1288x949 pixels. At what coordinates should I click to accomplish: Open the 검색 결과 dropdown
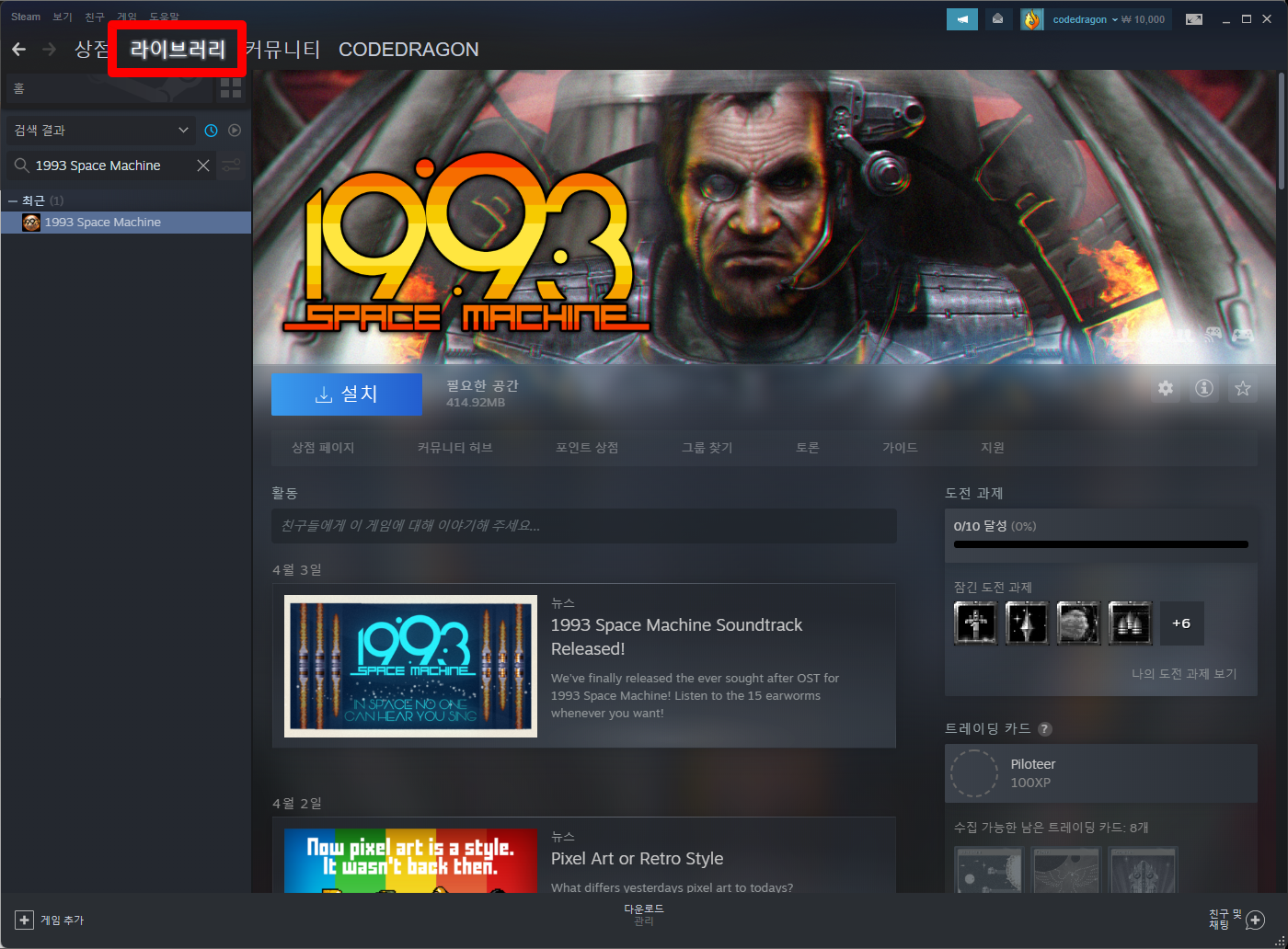coord(101,131)
